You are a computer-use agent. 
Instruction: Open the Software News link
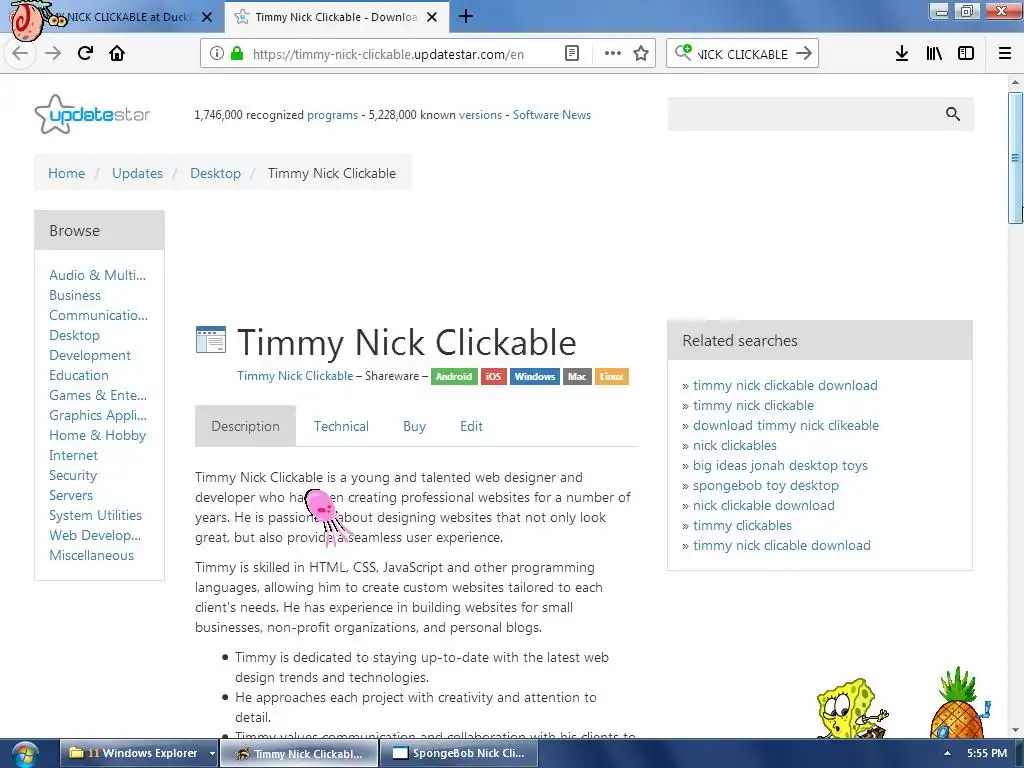pos(551,115)
